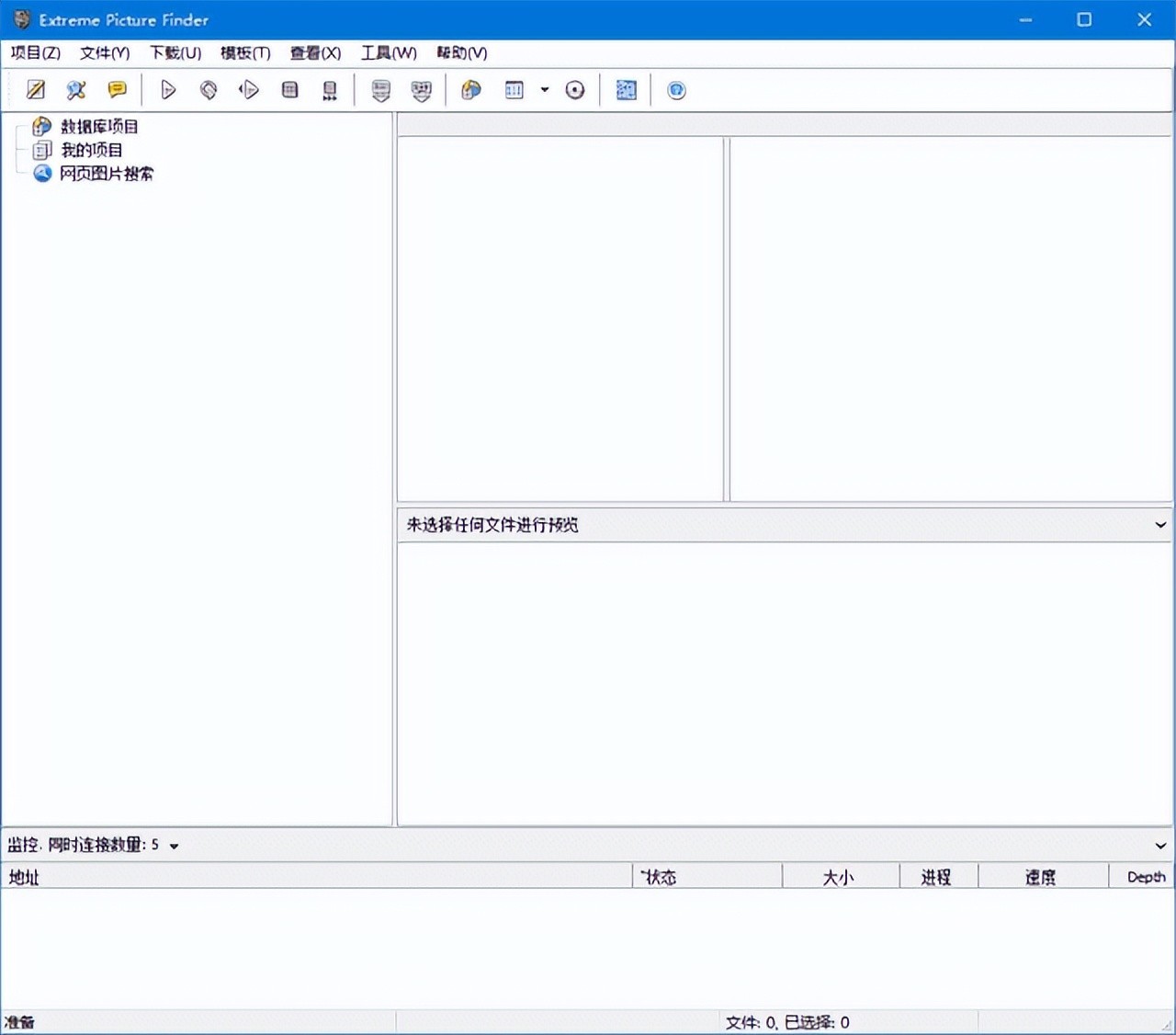Click the circular target icon in toolbar
This screenshot has height=1035, width=1176.
(575, 90)
